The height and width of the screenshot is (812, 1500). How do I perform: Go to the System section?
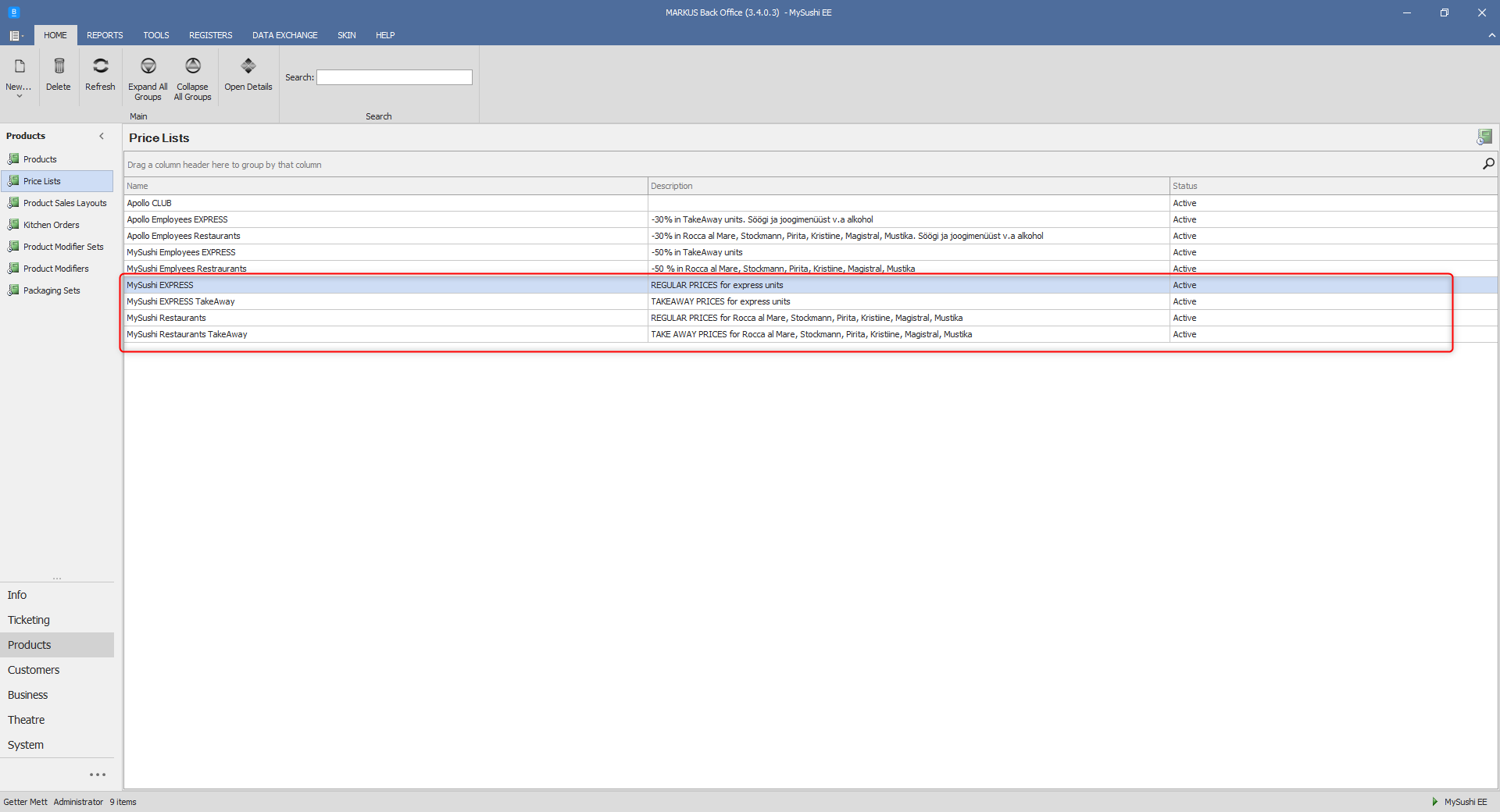point(57,745)
